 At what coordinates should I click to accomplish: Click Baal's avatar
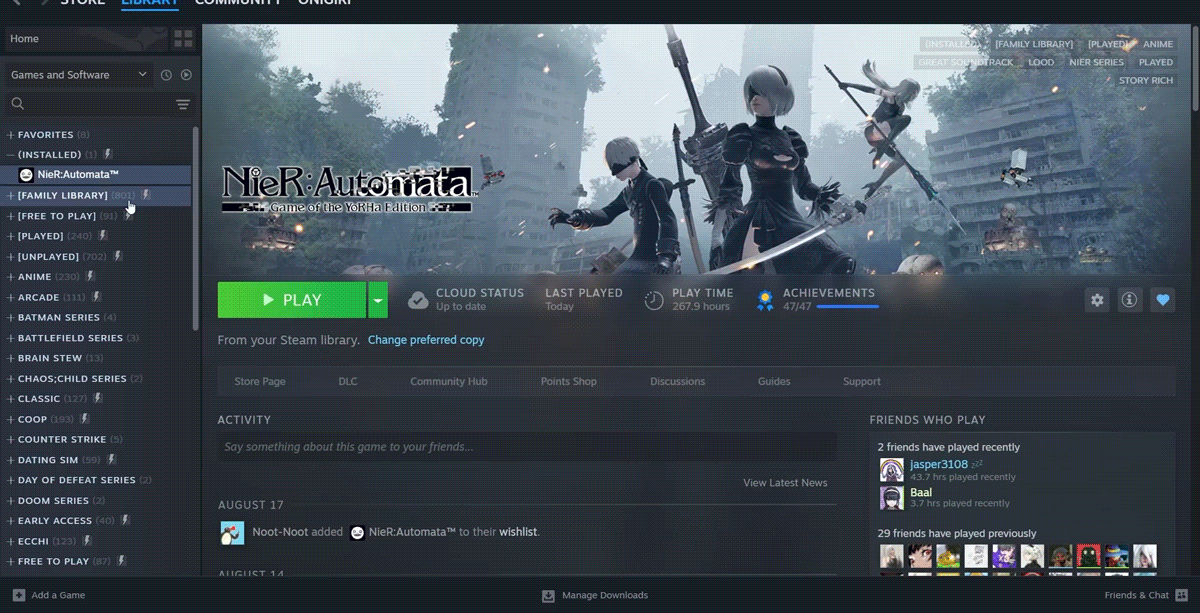pyautogui.click(x=891, y=497)
